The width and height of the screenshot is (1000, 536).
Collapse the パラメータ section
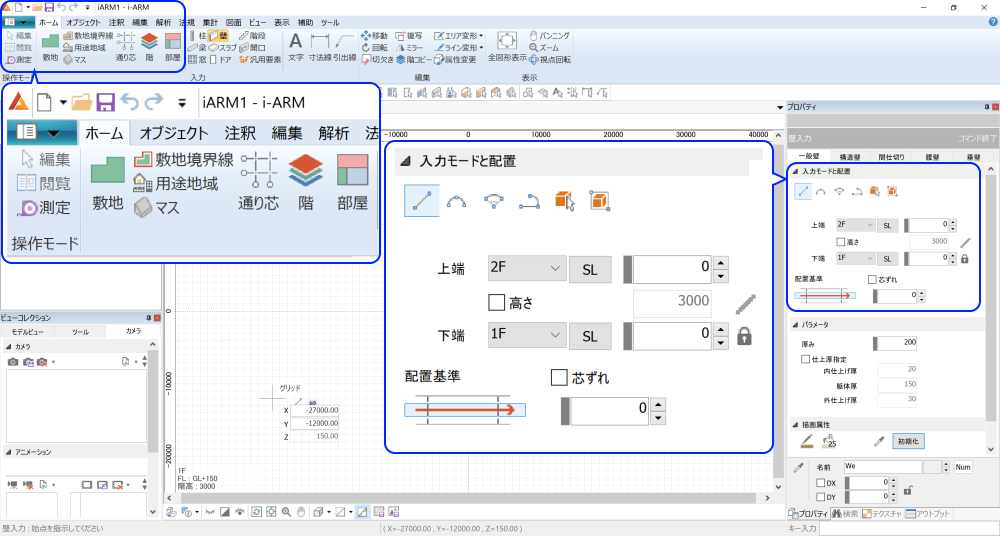click(x=795, y=325)
